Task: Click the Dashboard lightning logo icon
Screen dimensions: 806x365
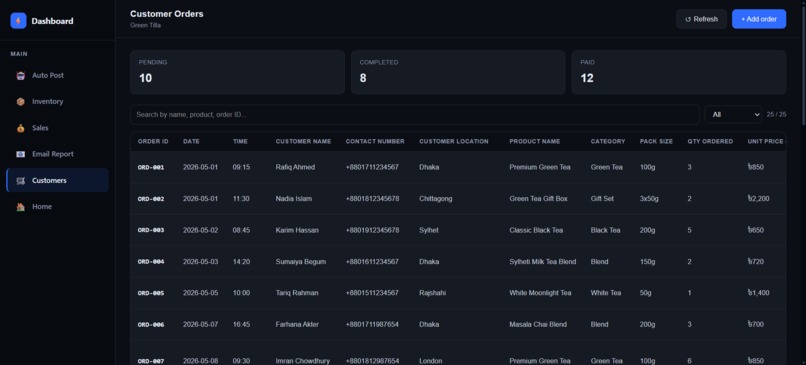Action: 18,21
